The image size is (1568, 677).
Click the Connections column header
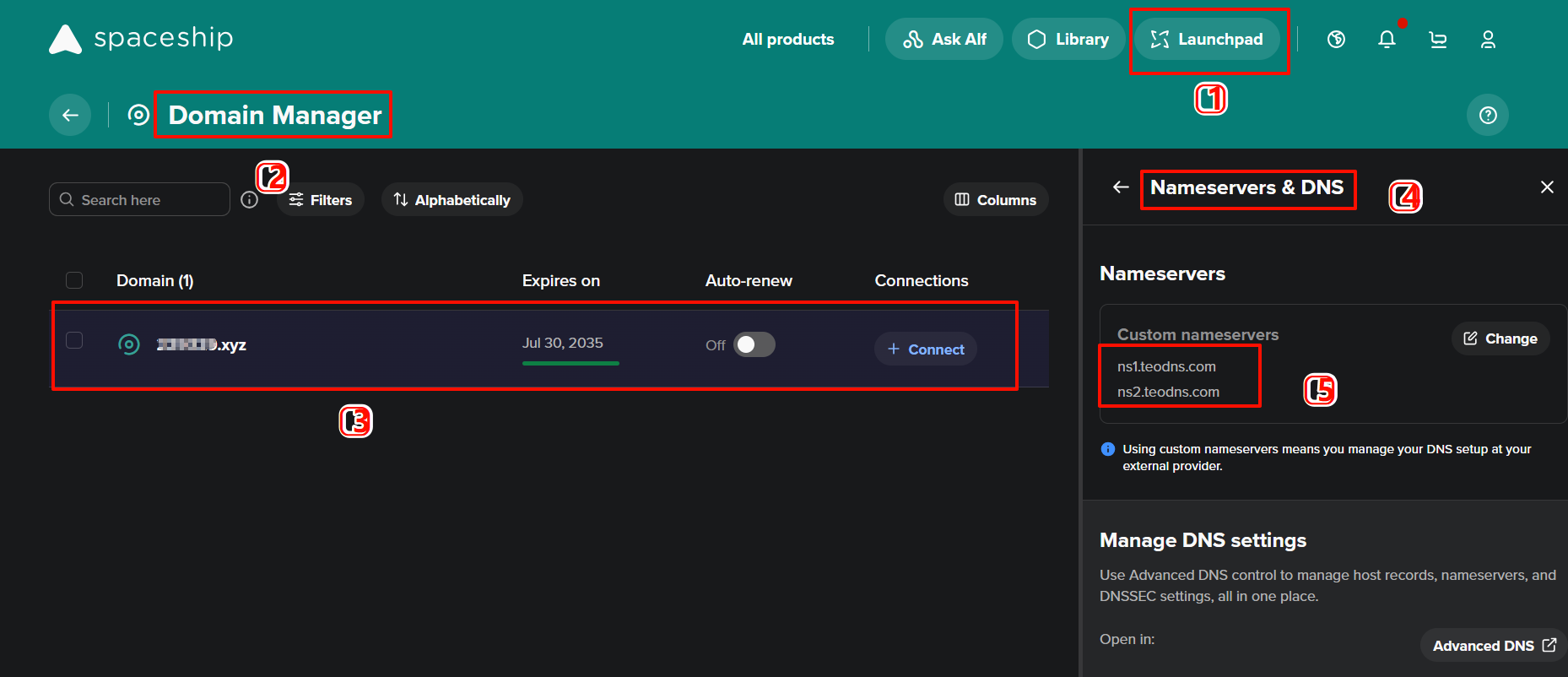click(x=922, y=280)
